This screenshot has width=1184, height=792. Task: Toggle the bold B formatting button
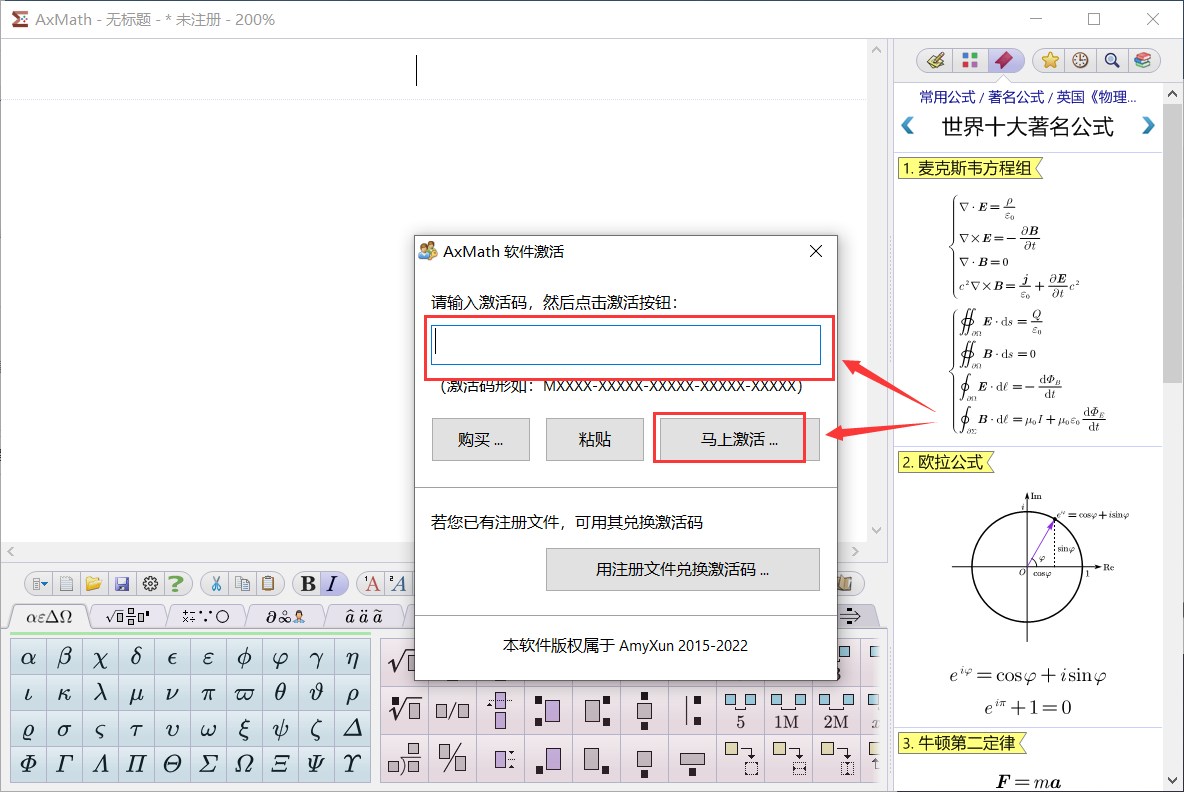(307, 584)
